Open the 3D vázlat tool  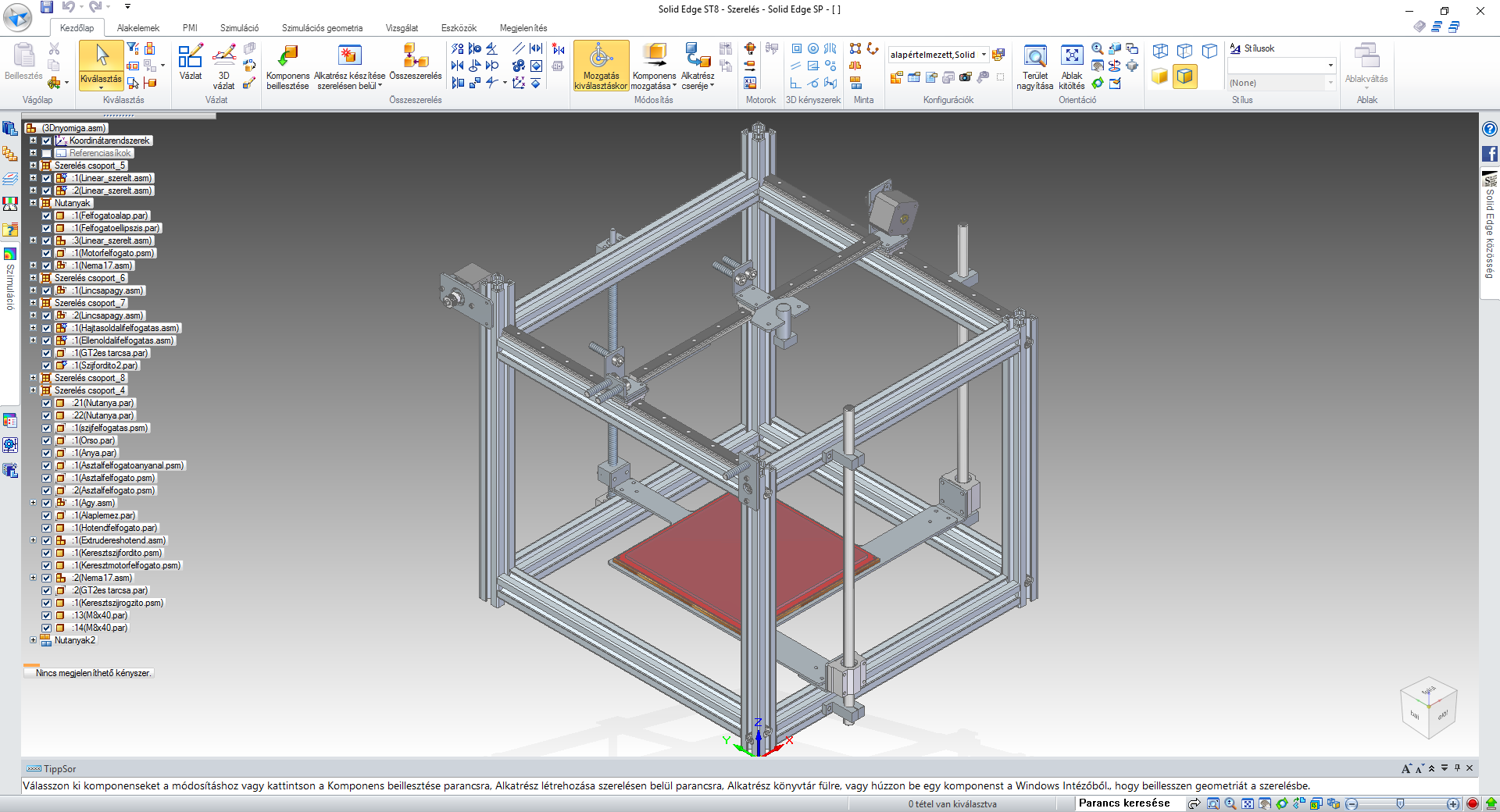(223, 56)
